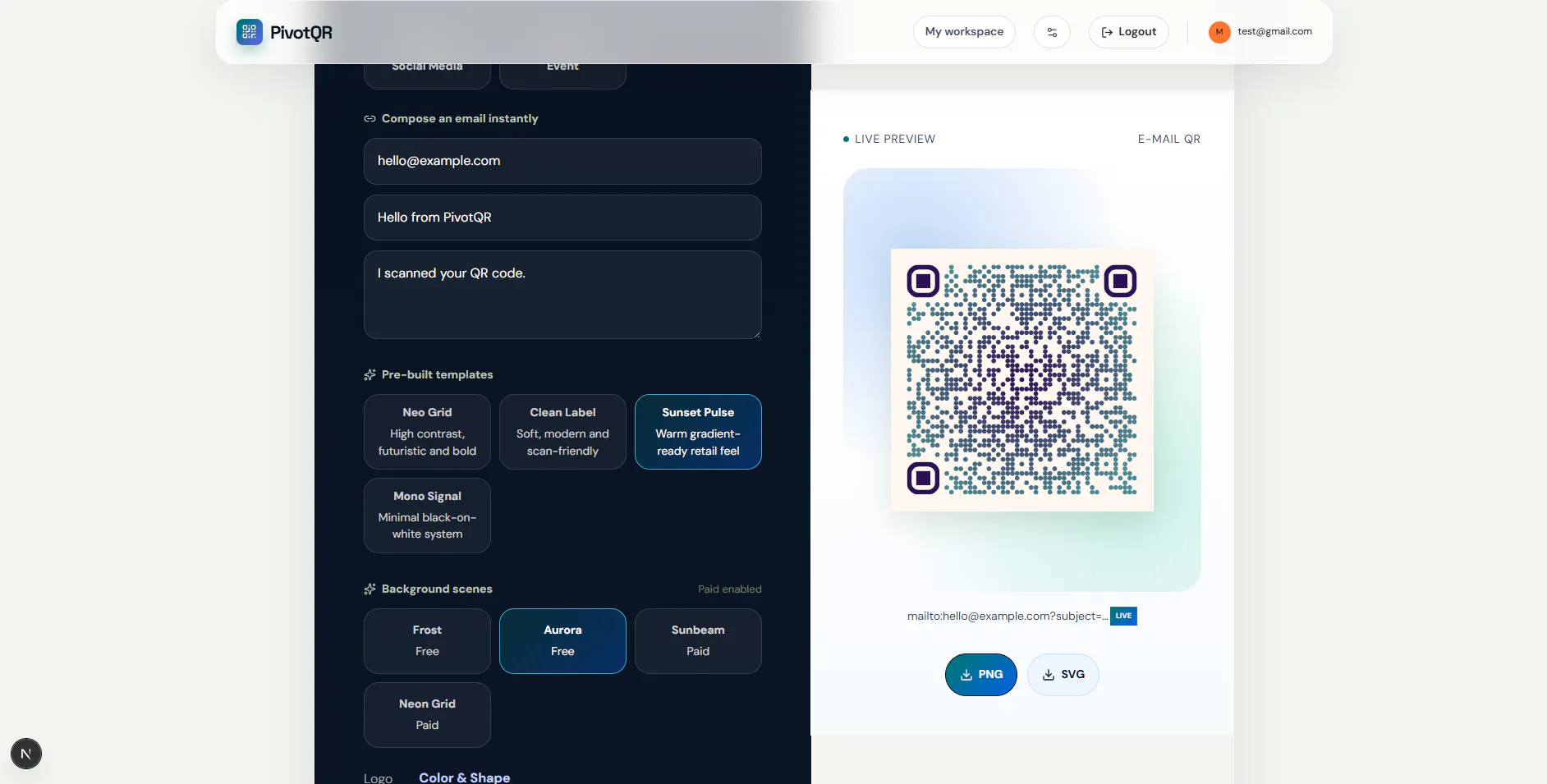
Task: Choose the Frost background scene
Action: click(427, 641)
